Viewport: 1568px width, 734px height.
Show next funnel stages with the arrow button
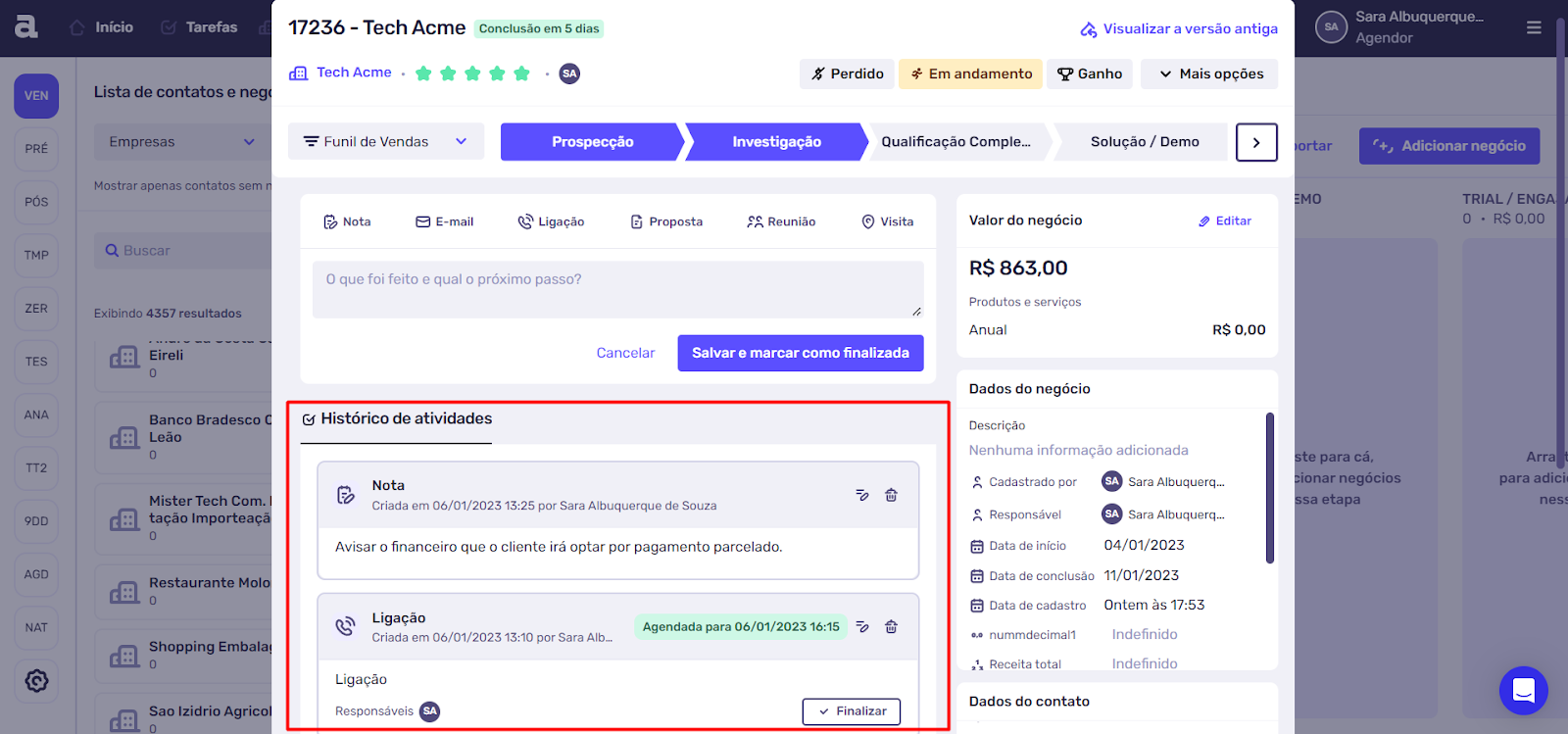point(1256,142)
